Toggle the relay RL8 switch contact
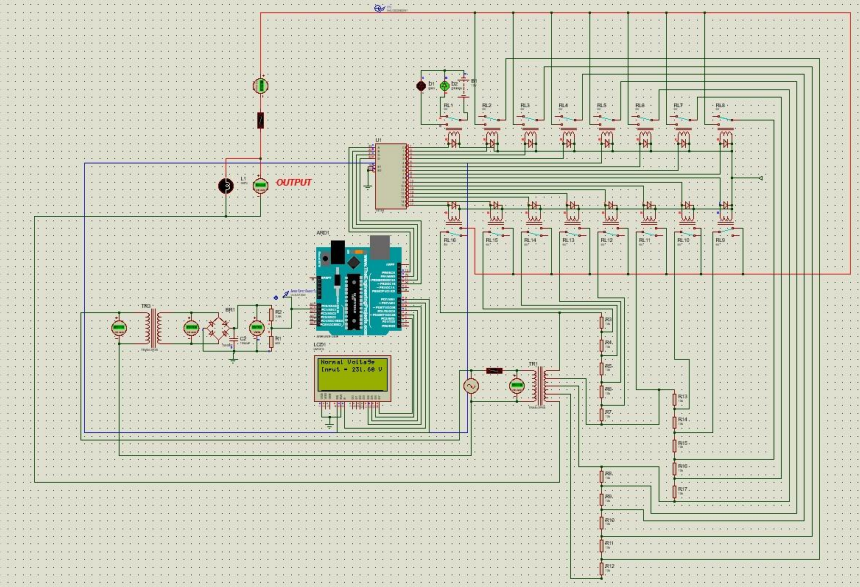 (724, 120)
